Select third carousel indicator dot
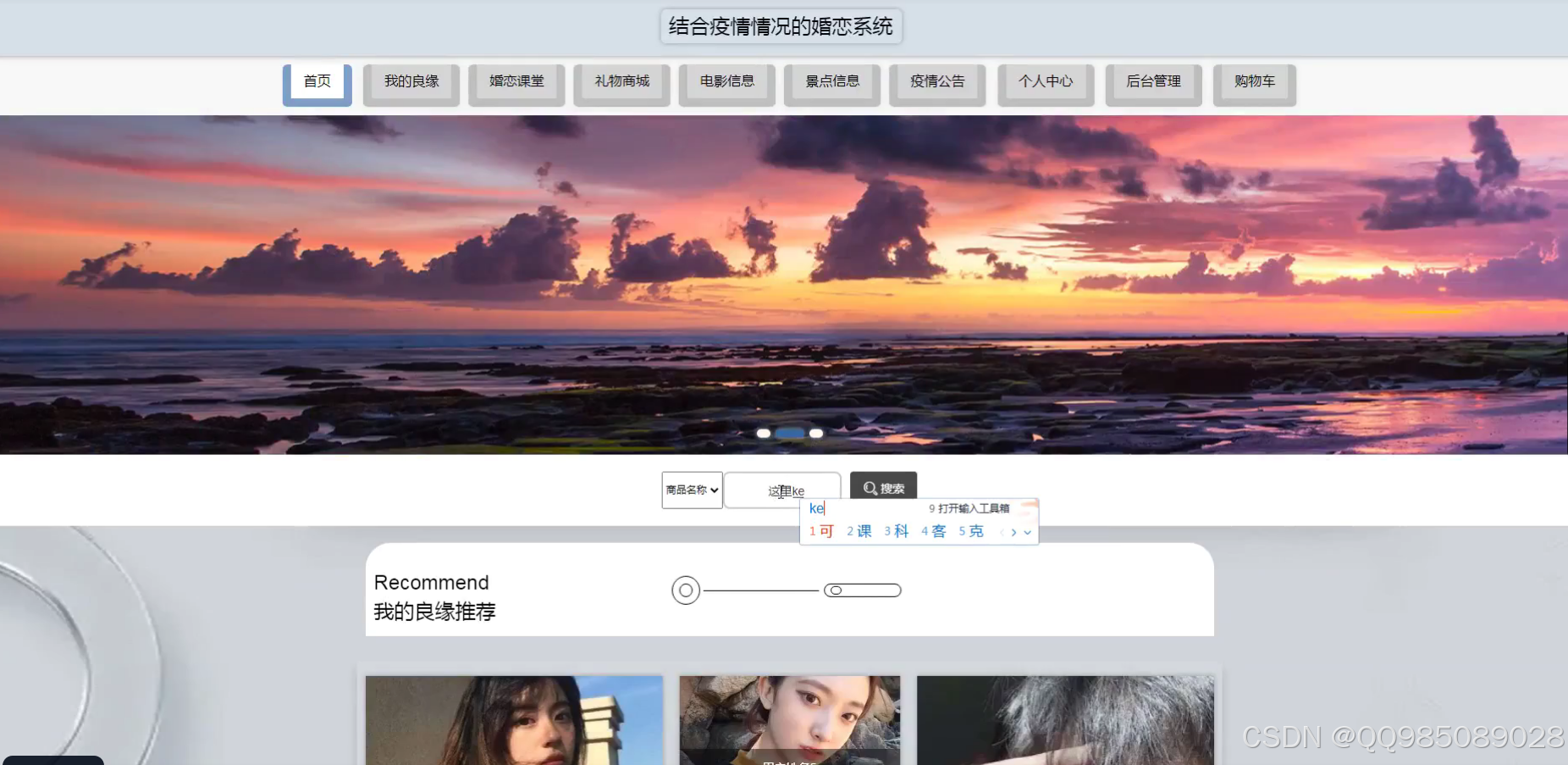This screenshot has height=765, width=1568. (816, 433)
